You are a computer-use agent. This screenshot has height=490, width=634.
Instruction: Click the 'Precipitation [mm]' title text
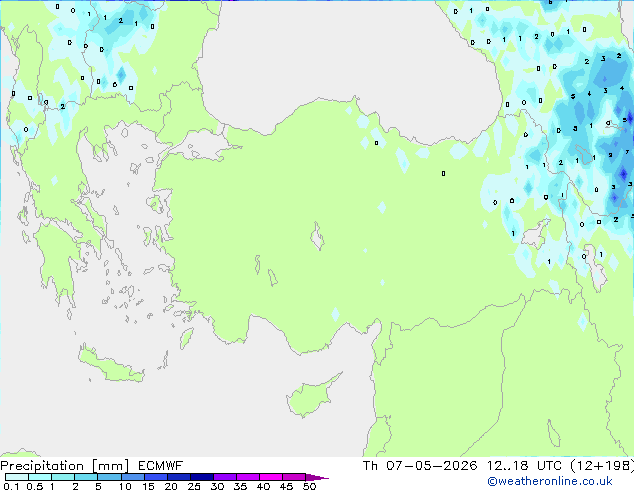[65, 466]
